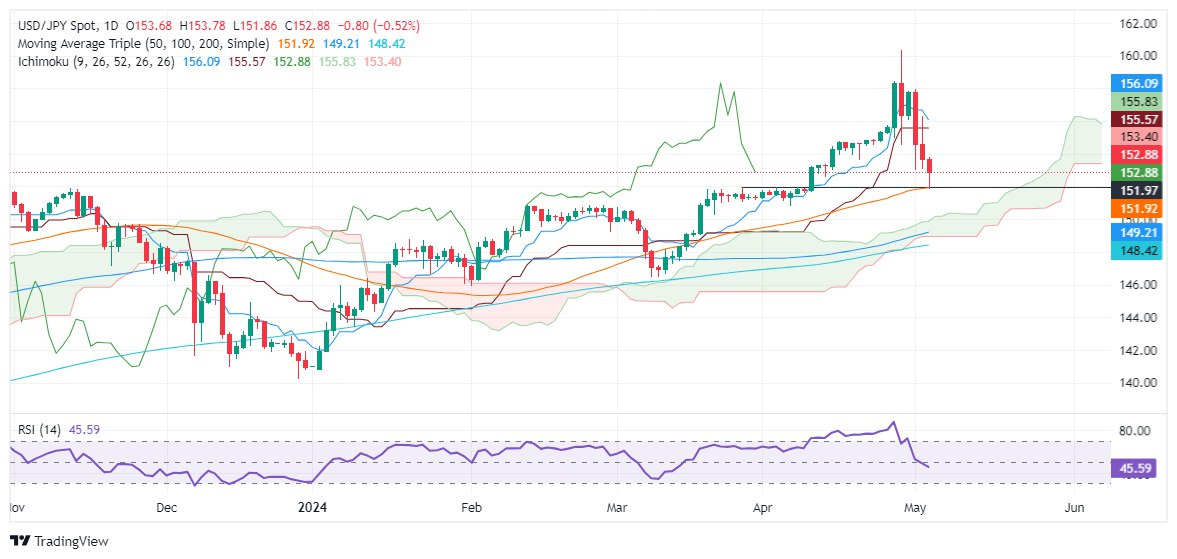Click the Apr marker on time axis
This screenshot has height=559, width=1177.
[x=763, y=508]
